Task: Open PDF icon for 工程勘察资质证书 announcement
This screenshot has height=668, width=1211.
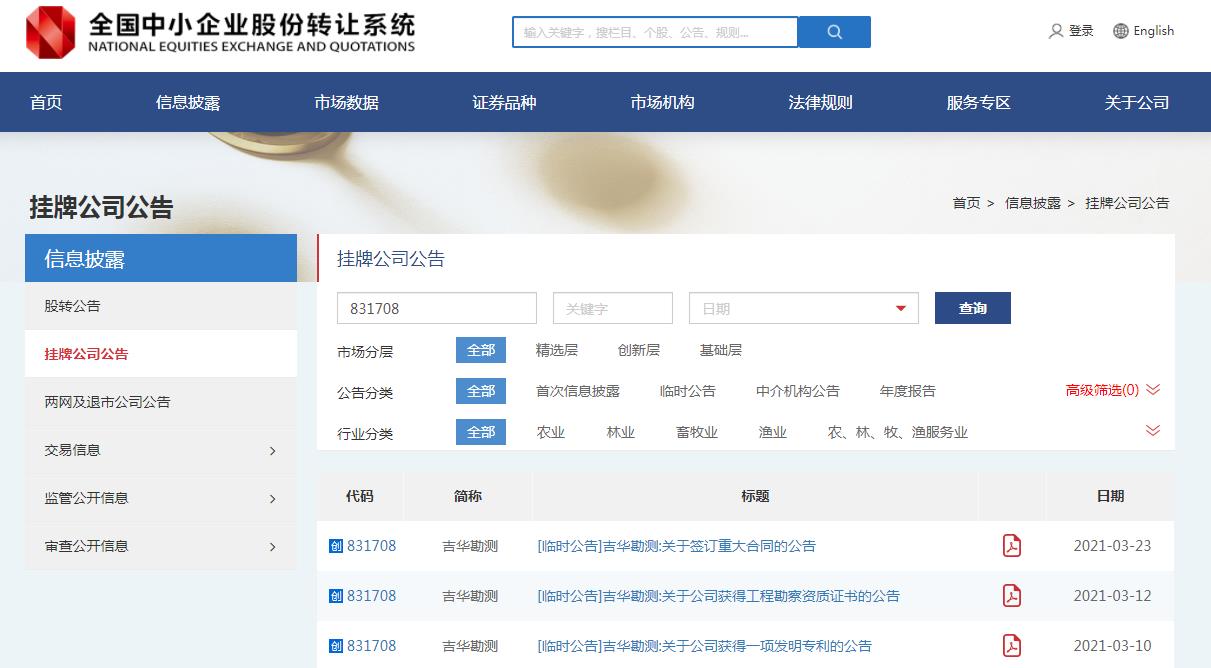Action: click(1012, 596)
